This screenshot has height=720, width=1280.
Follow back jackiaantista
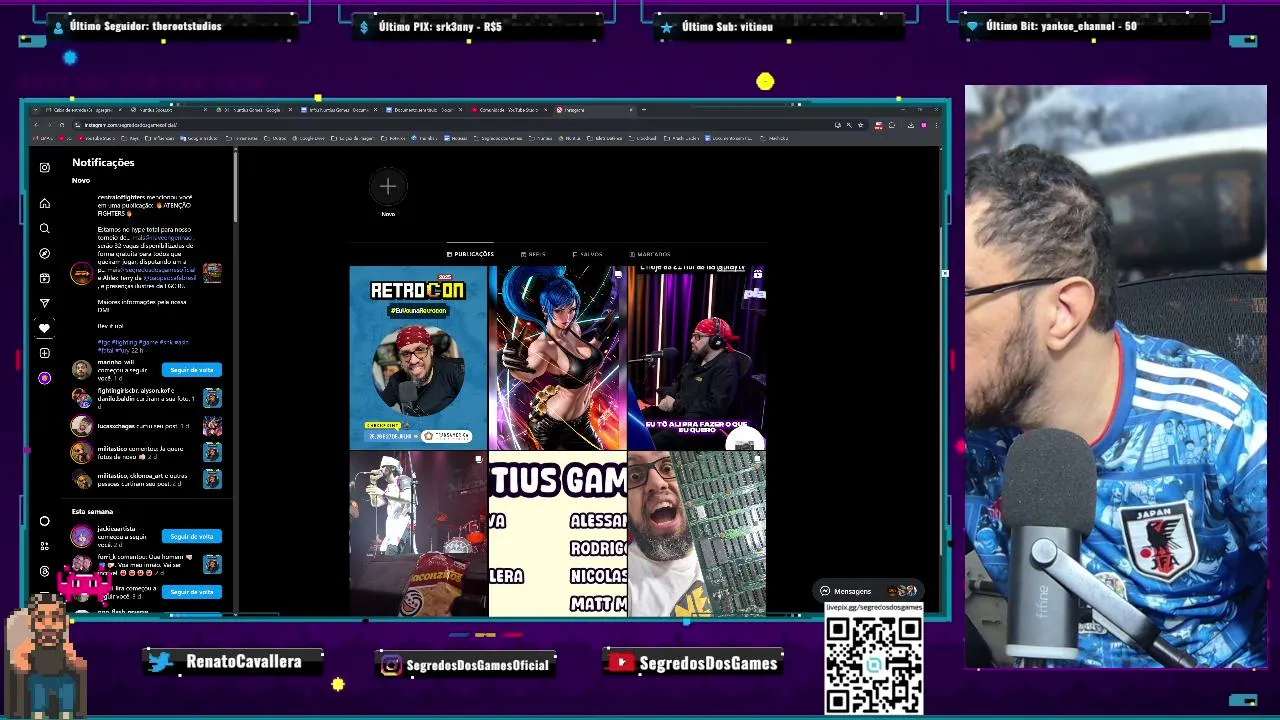(x=191, y=536)
